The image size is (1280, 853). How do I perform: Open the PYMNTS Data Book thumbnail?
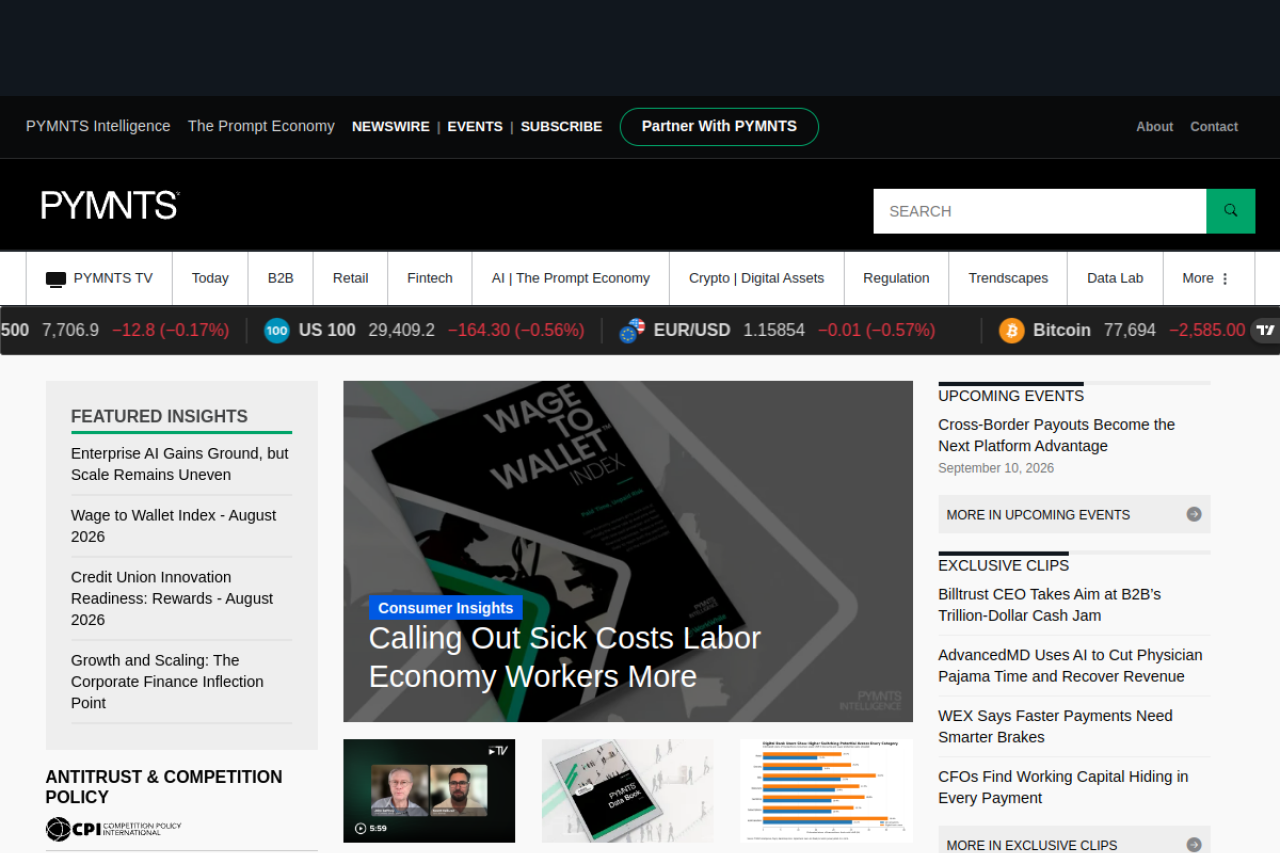pyautogui.click(x=628, y=791)
